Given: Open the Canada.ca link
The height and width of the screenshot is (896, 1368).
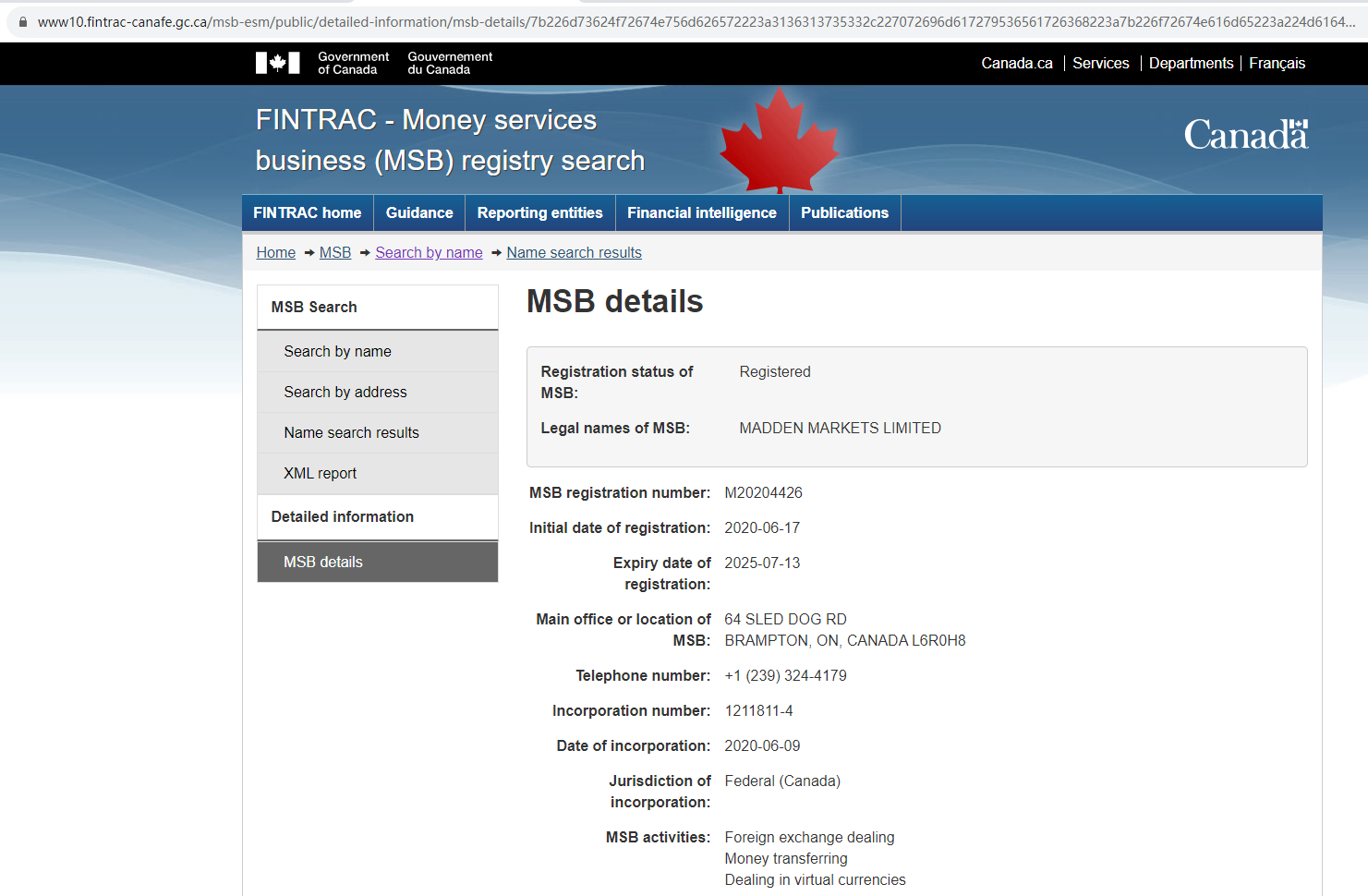Looking at the screenshot, I should pyautogui.click(x=1017, y=63).
